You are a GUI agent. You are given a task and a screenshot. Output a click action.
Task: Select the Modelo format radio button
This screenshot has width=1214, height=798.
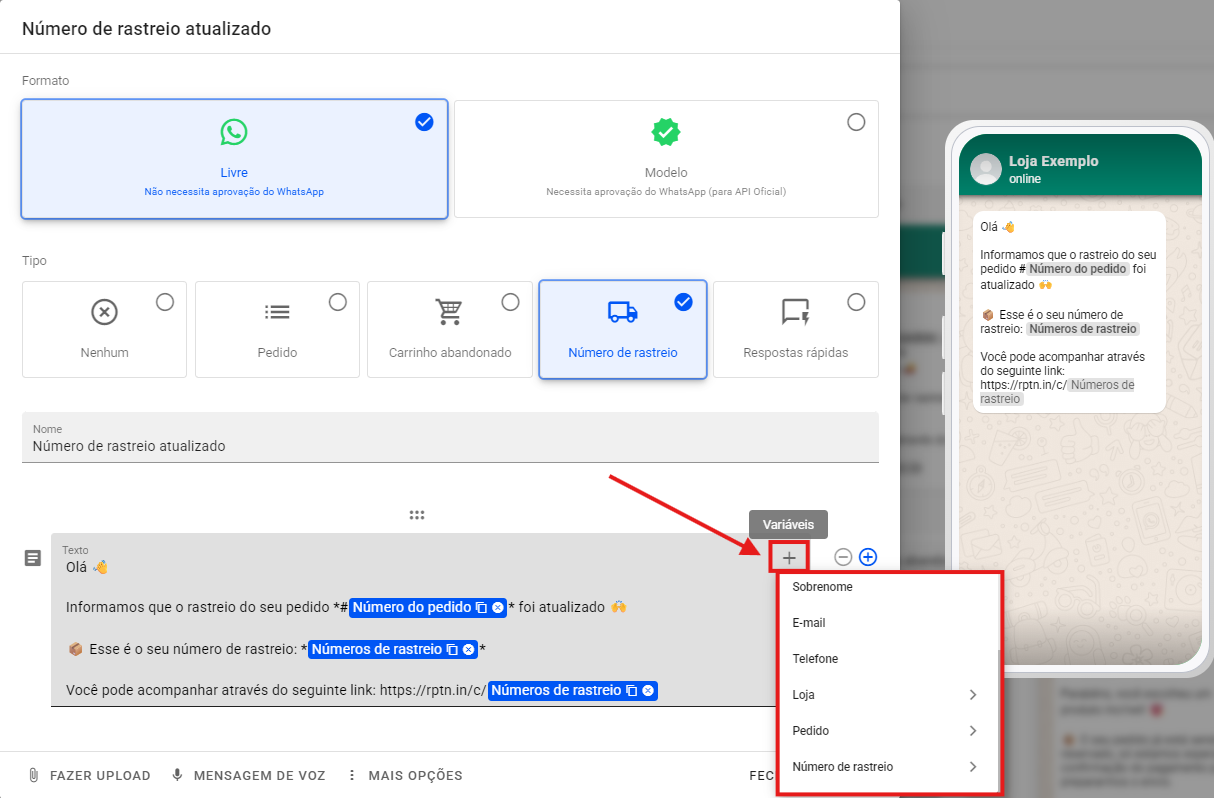(x=856, y=122)
